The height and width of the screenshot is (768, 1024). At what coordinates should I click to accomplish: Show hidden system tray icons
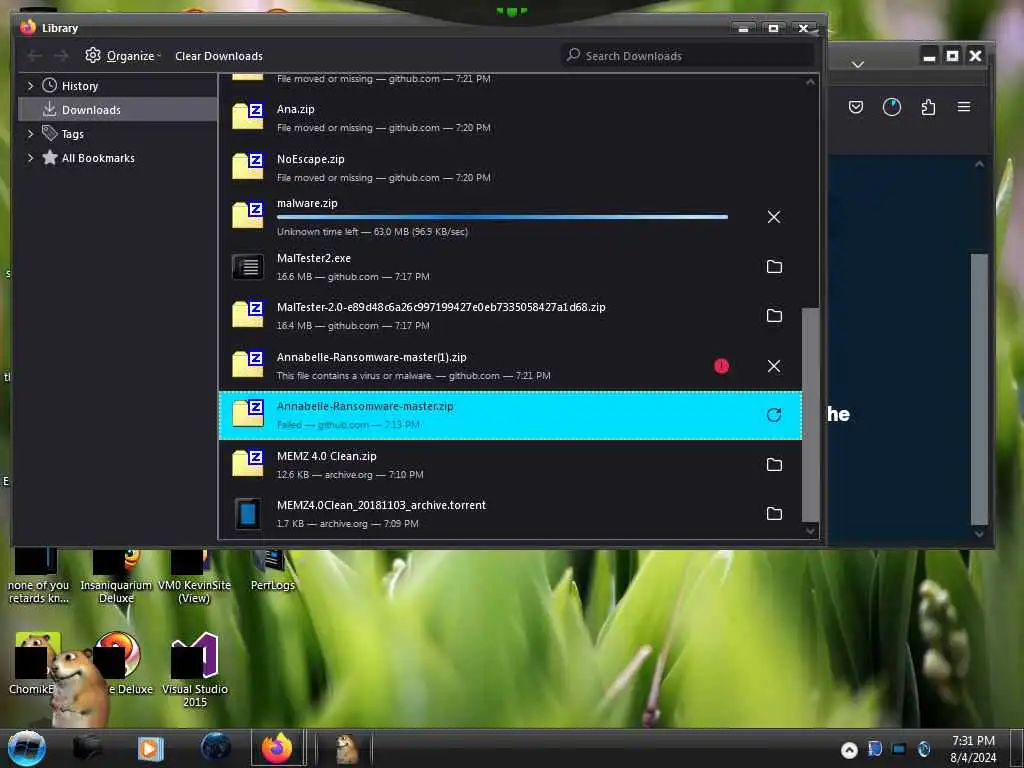[x=849, y=750]
